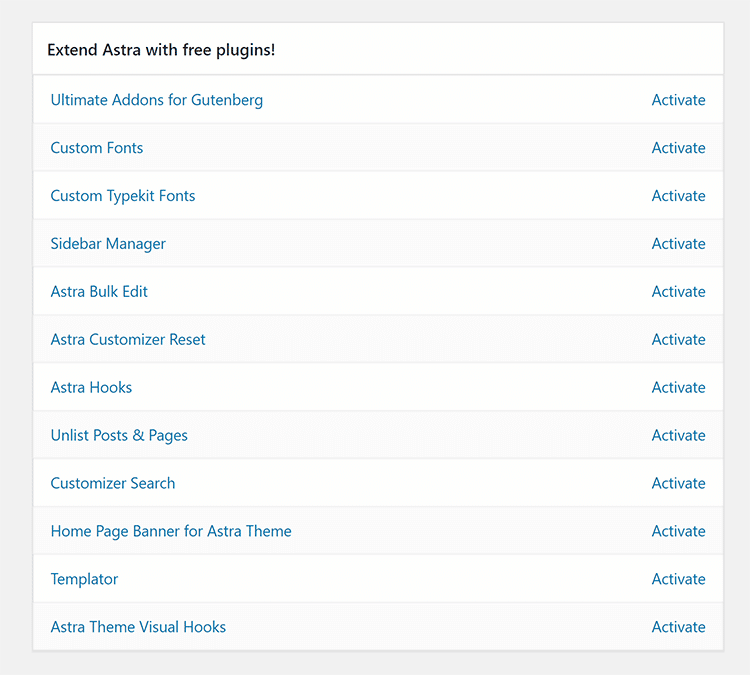Activate the Templator plugin
The image size is (750, 675).
point(678,580)
